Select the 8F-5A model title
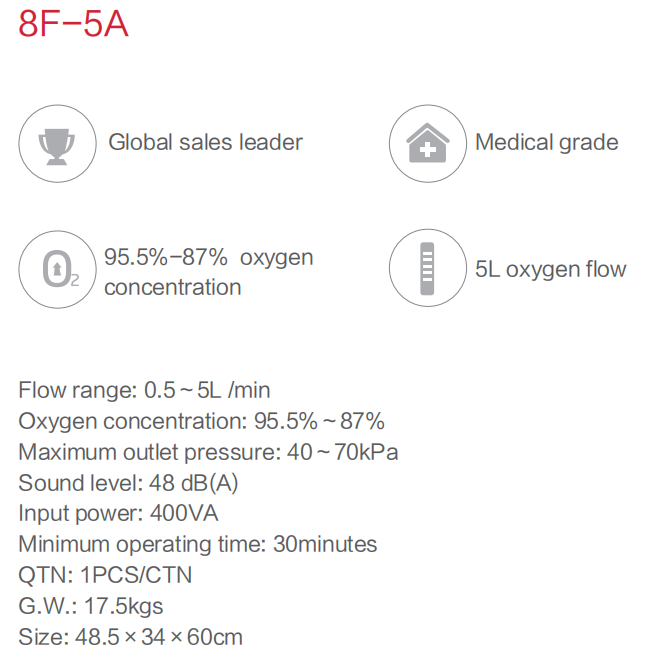The width and height of the screenshot is (655, 653). [x=73, y=24]
